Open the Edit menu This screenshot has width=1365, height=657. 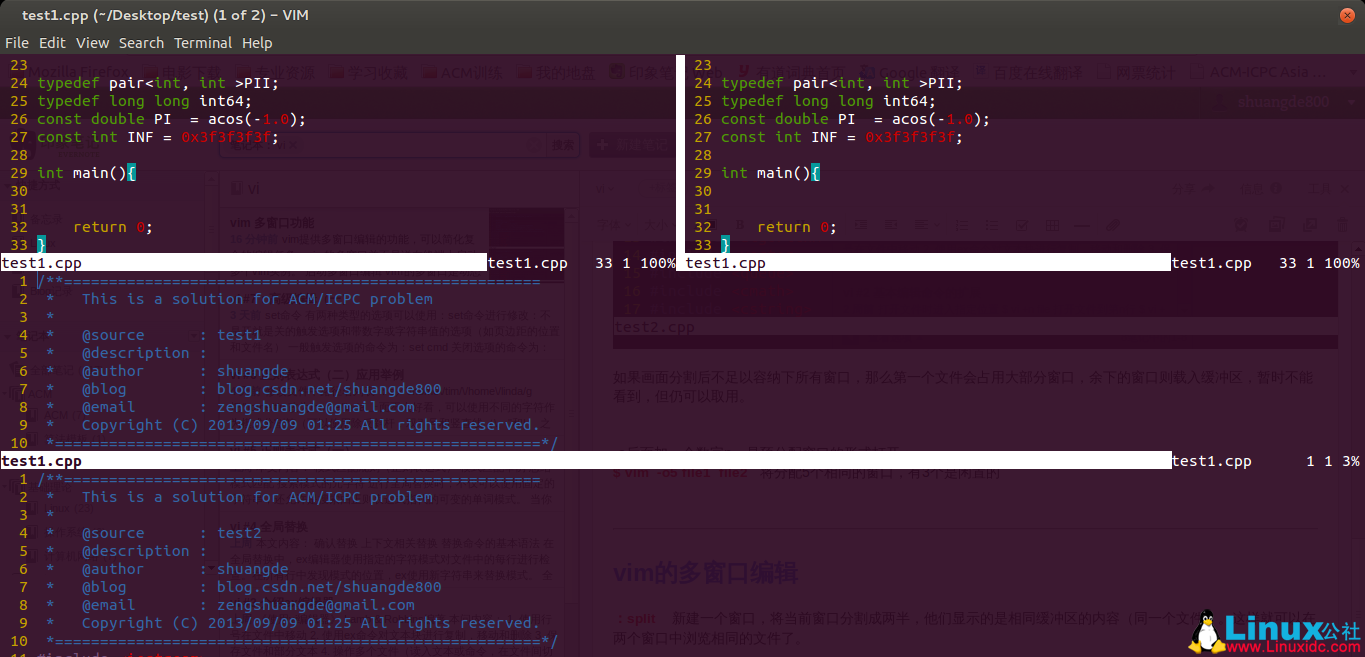tap(52, 43)
